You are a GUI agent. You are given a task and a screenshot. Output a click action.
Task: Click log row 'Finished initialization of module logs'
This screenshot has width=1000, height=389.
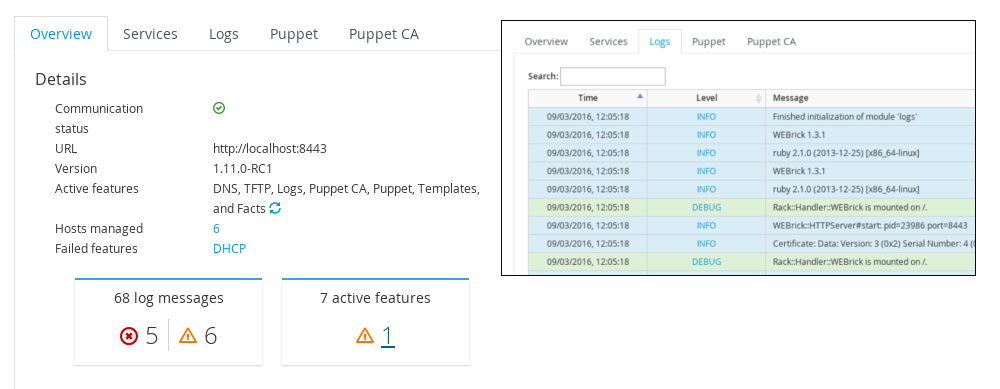[x=752, y=117]
